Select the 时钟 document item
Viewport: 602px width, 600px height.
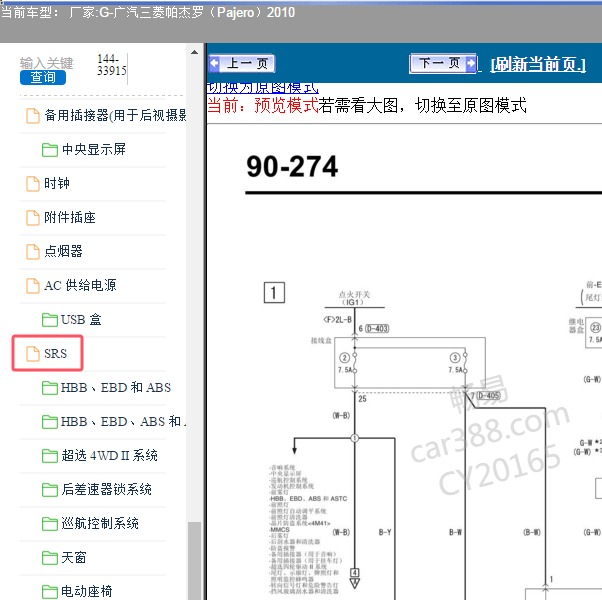[48, 183]
